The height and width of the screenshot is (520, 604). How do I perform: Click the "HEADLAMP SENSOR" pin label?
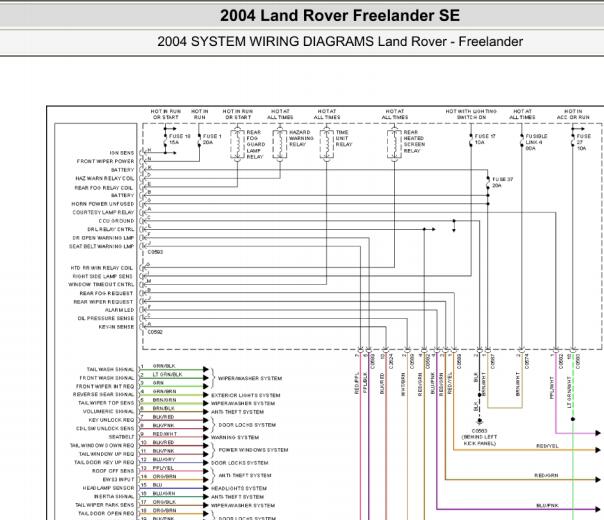[x=109, y=488]
